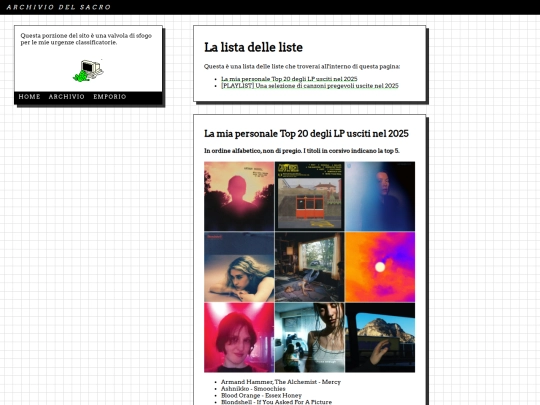This screenshot has height=405, width=540.
Task: Click the girl in tank top album cover
Action: point(310,338)
